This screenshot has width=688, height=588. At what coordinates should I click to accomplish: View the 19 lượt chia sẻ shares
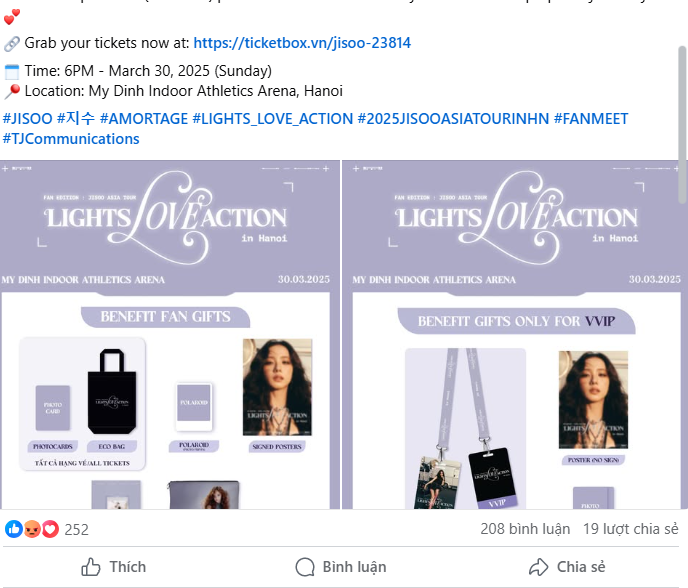click(631, 529)
